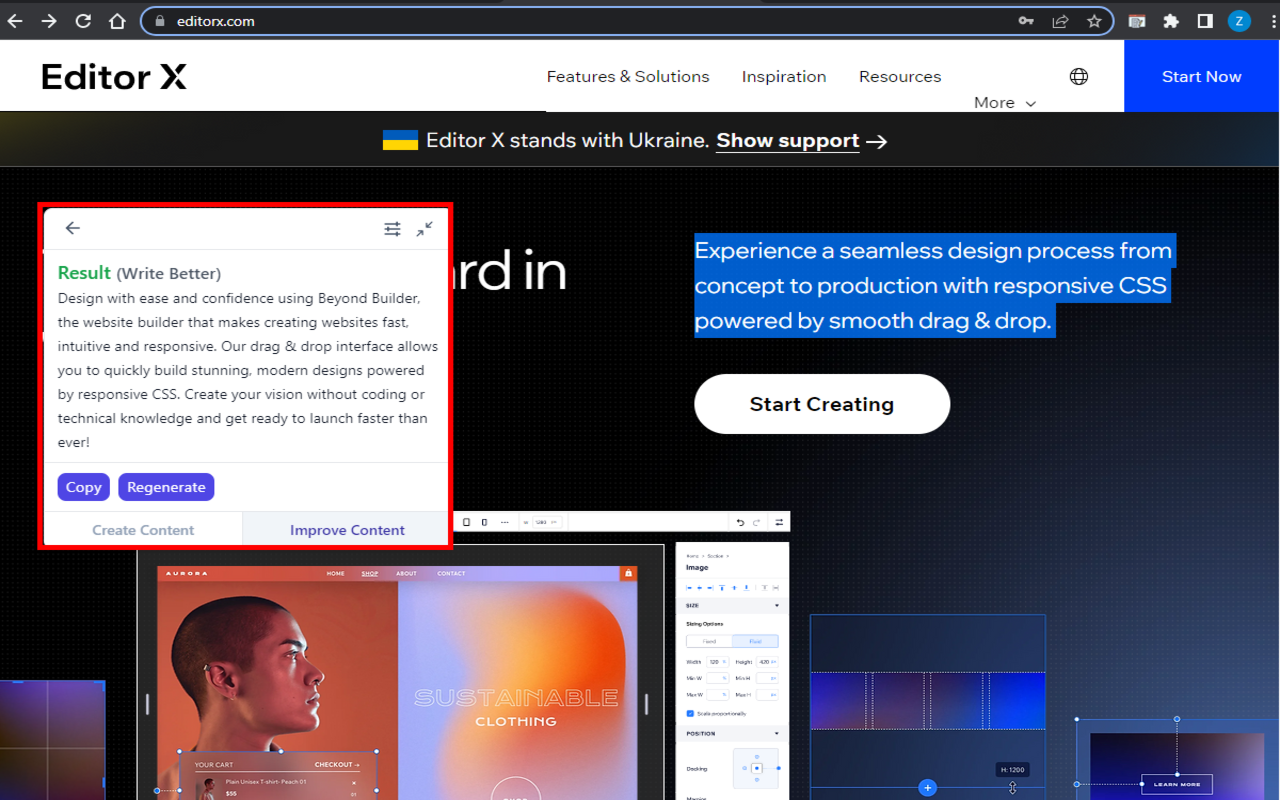Copy the generated result text
The height and width of the screenshot is (800, 1280).
coord(83,487)
